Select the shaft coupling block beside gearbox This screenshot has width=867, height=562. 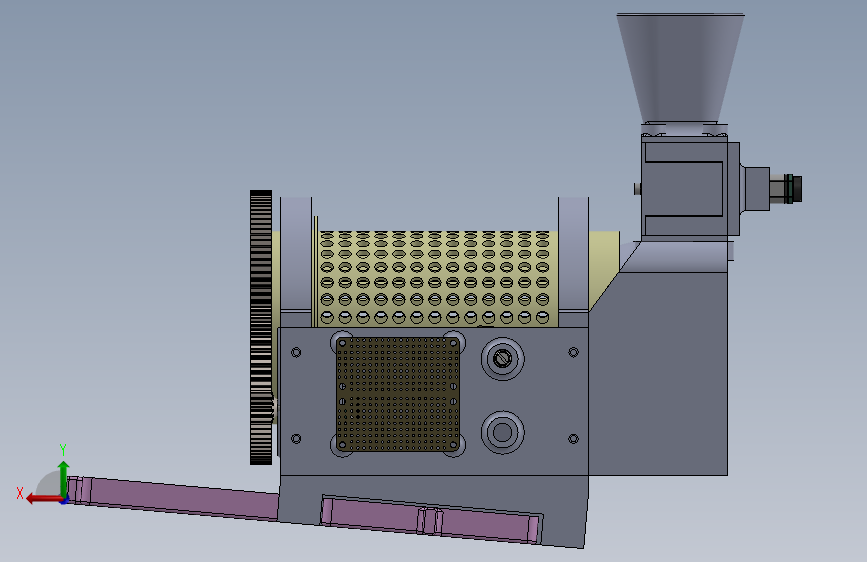click(757, 189)
